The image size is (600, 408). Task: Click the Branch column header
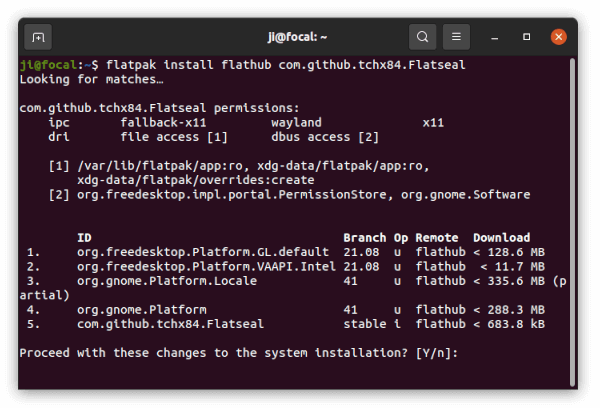[365, 238]
